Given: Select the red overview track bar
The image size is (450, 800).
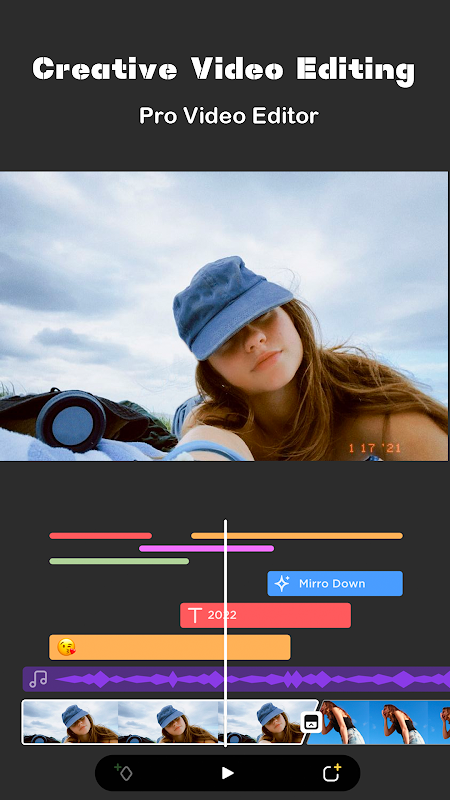Looking at the screenshot, I should (101, 536).
